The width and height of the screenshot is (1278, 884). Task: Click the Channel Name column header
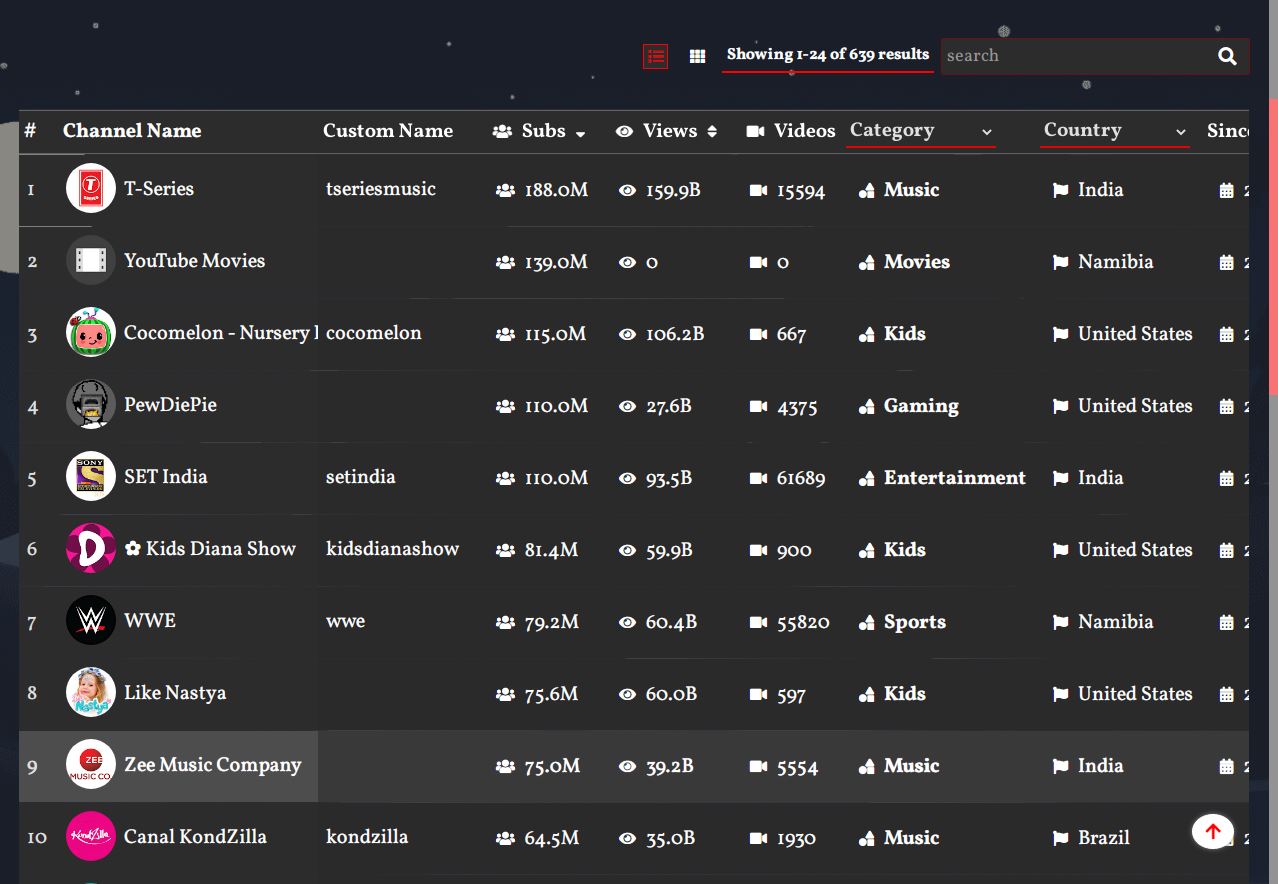[x=132, y=131]
